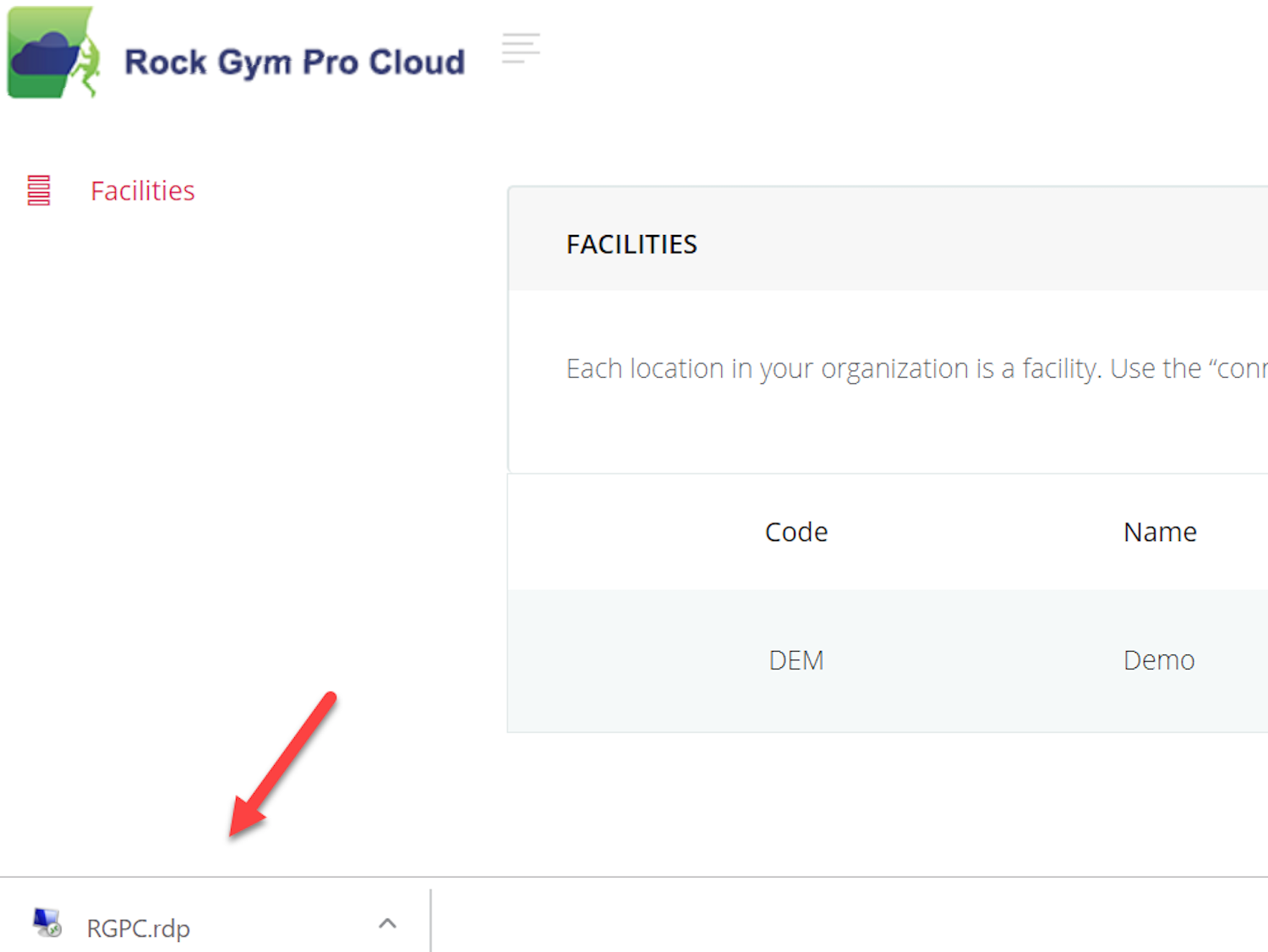Click the vertical divider after the download item
The image size is (1268, 952).
click(x=430, y=920)
